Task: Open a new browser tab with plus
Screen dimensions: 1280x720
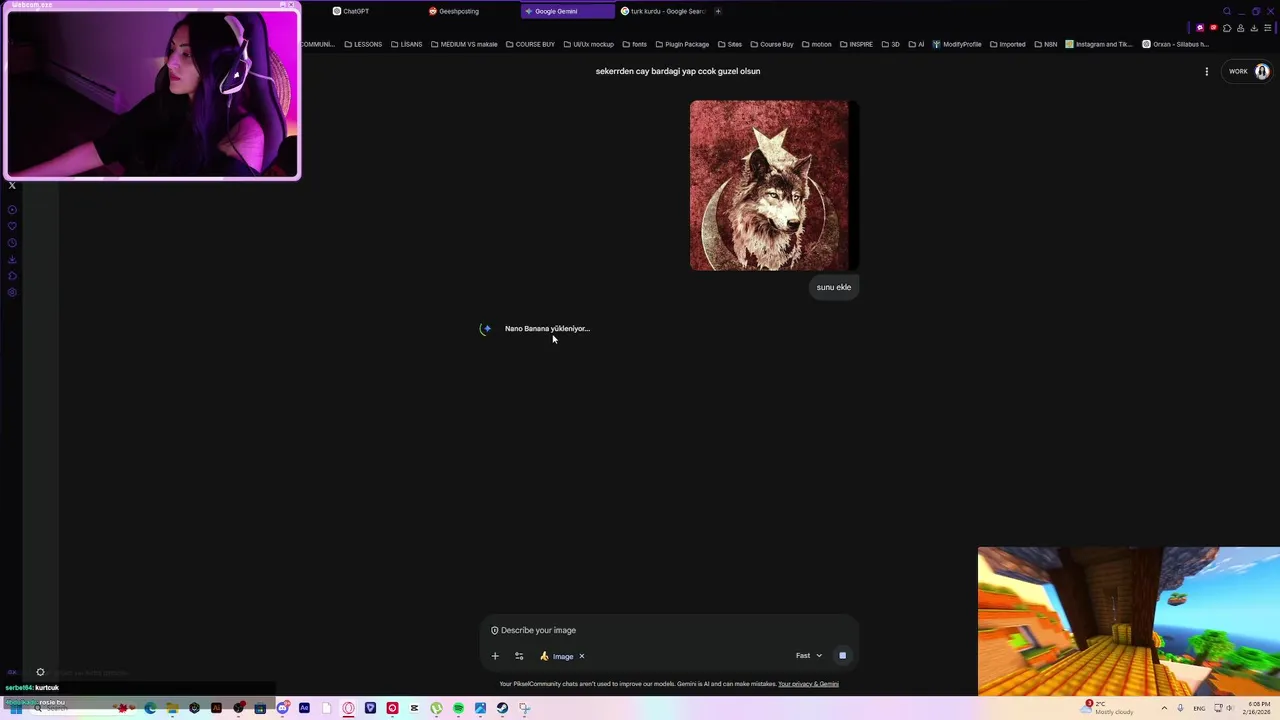Action: (717, 11)
